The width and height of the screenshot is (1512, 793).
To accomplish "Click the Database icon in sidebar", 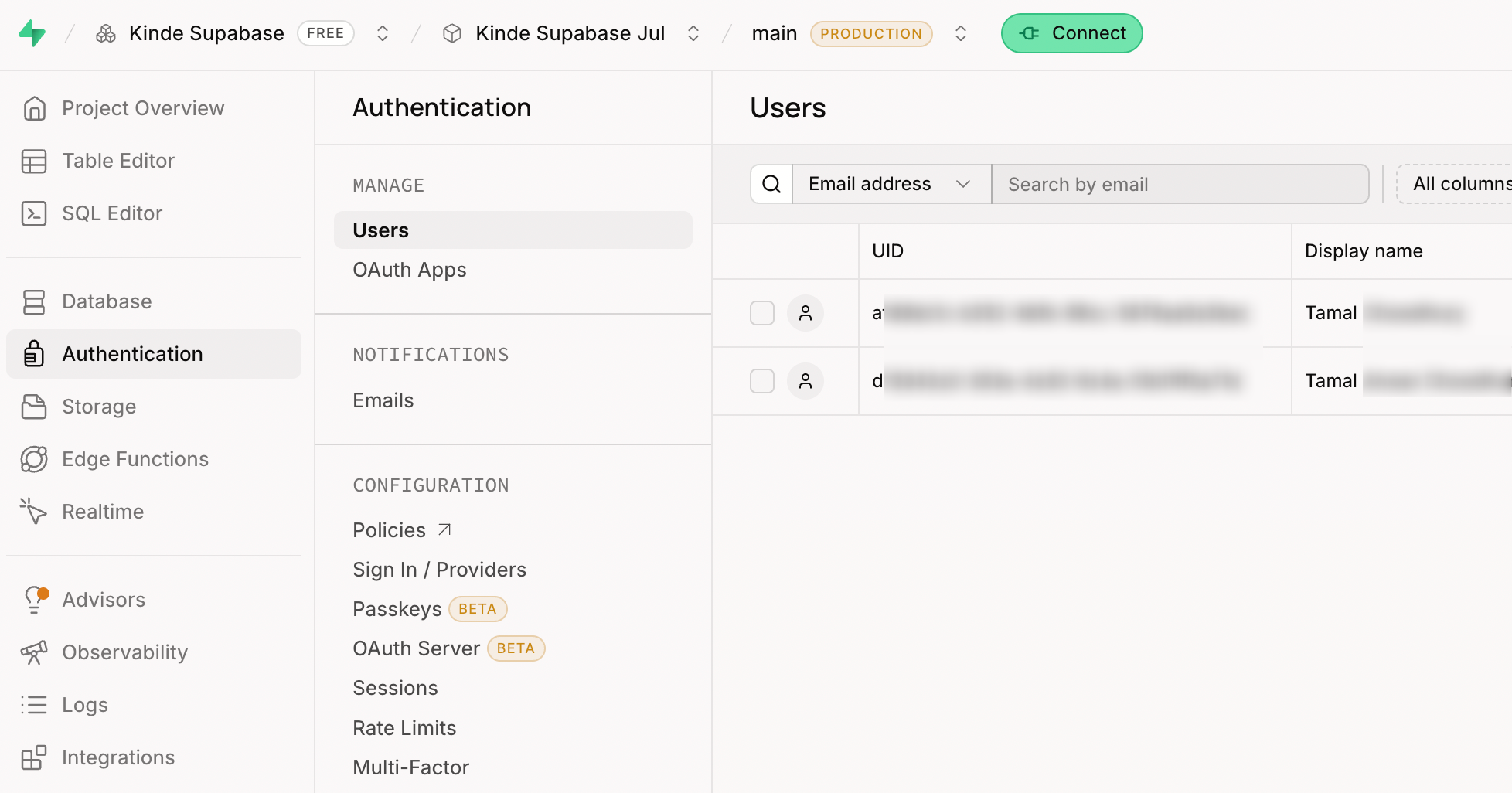I will (34, 301).
